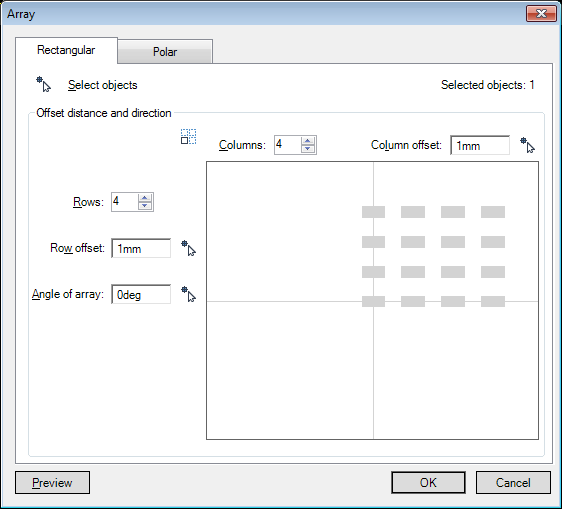
Task: Click the pick icon beside Row offset
Action: tap(188, 248)
